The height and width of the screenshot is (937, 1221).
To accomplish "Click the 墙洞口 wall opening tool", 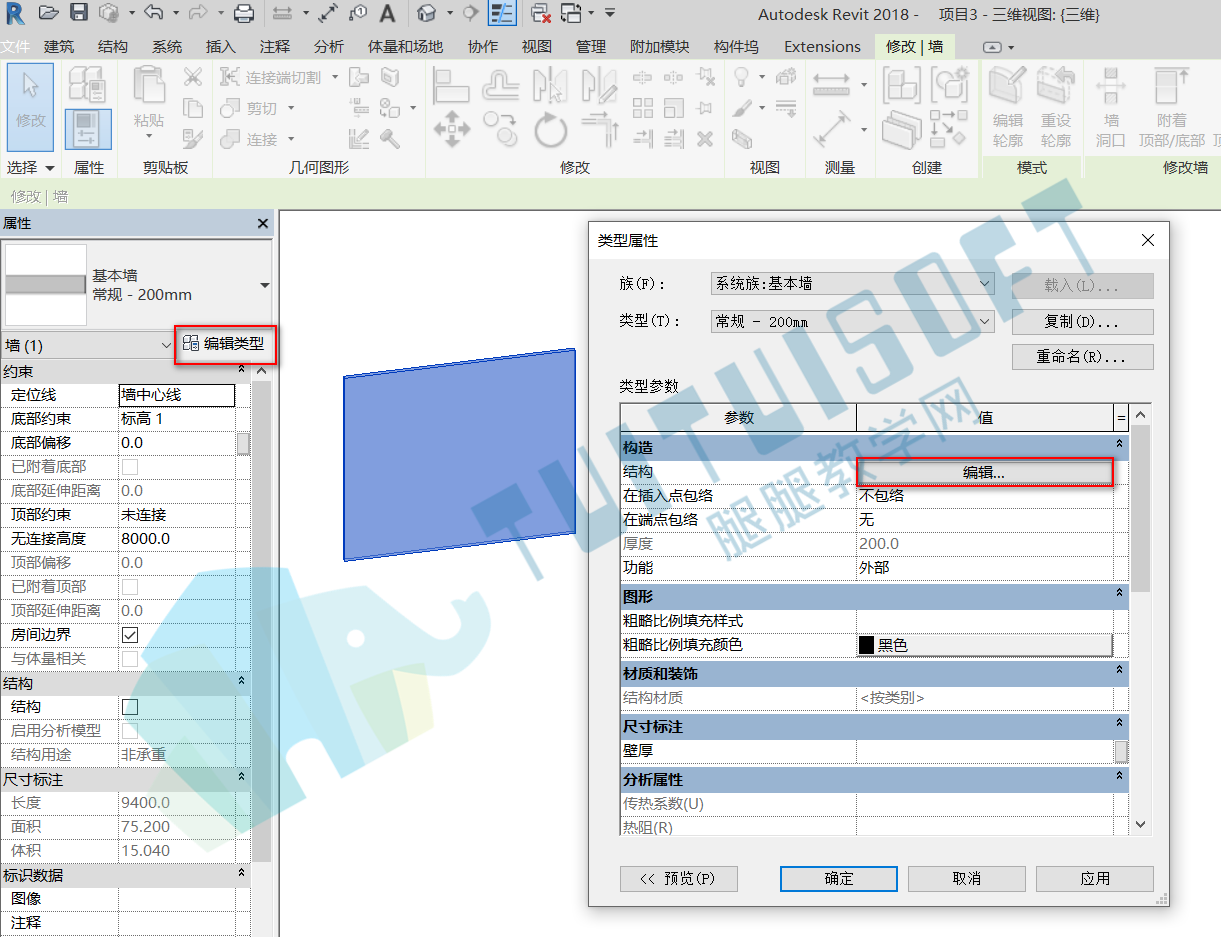I will tap(1111, 108).
